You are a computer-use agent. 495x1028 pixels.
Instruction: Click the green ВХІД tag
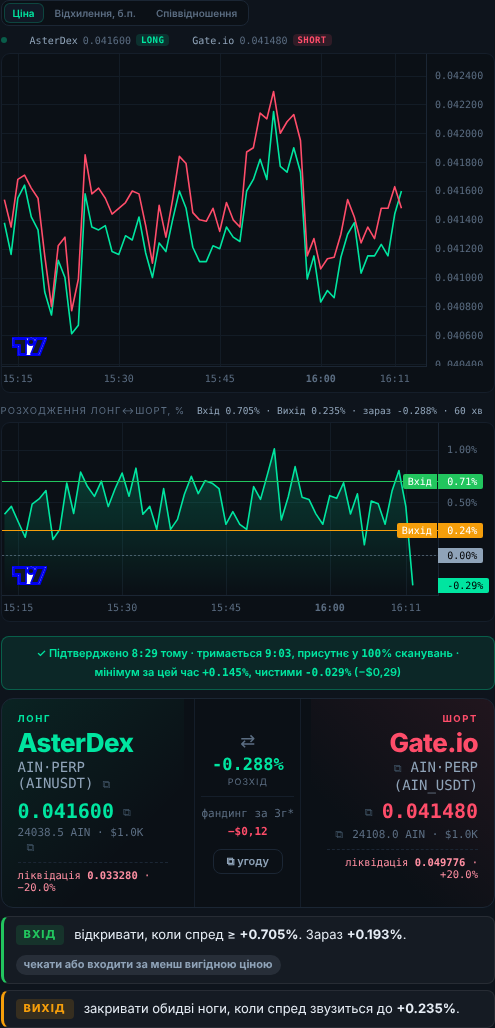[x=40, y=934]
